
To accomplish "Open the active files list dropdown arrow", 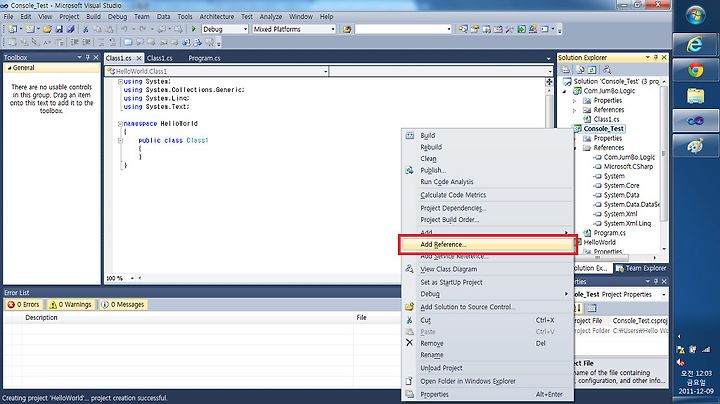I will (548, 58).
